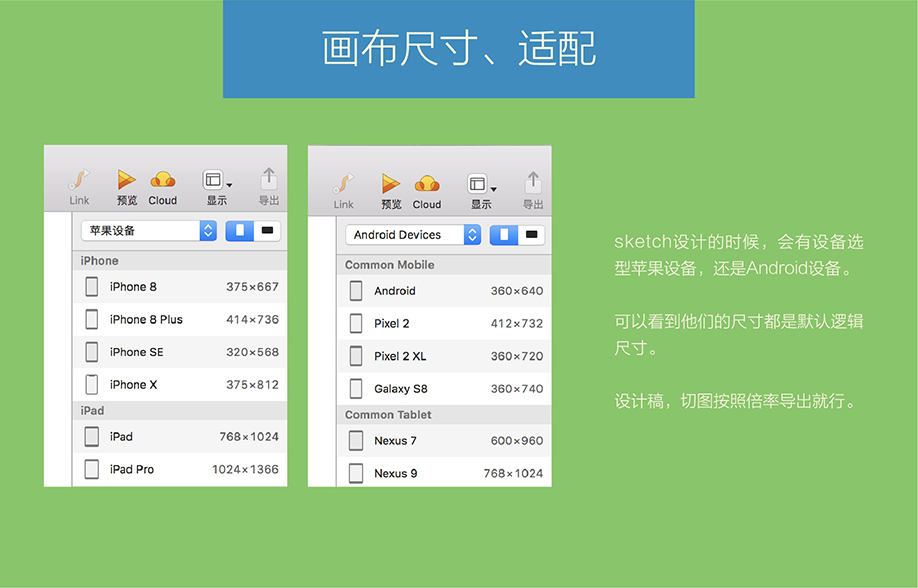918x588 pixels.
Task: Choose the iPhone SE artboard preset
Action: (x=180, y=352)
